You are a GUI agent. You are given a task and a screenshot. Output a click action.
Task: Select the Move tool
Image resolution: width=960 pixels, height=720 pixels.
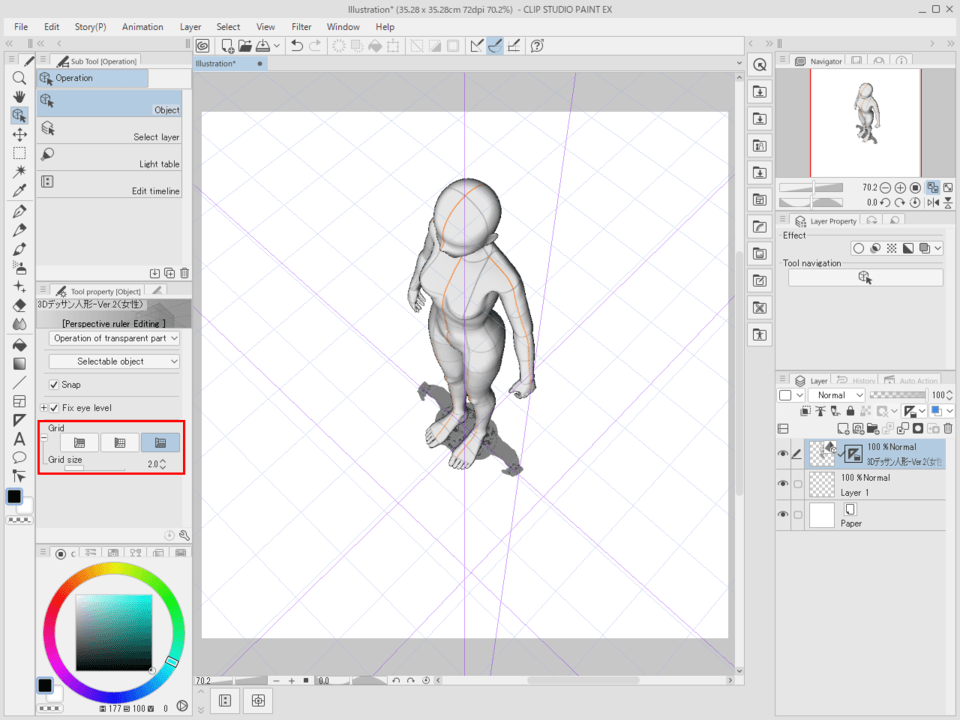pos(18,133)
